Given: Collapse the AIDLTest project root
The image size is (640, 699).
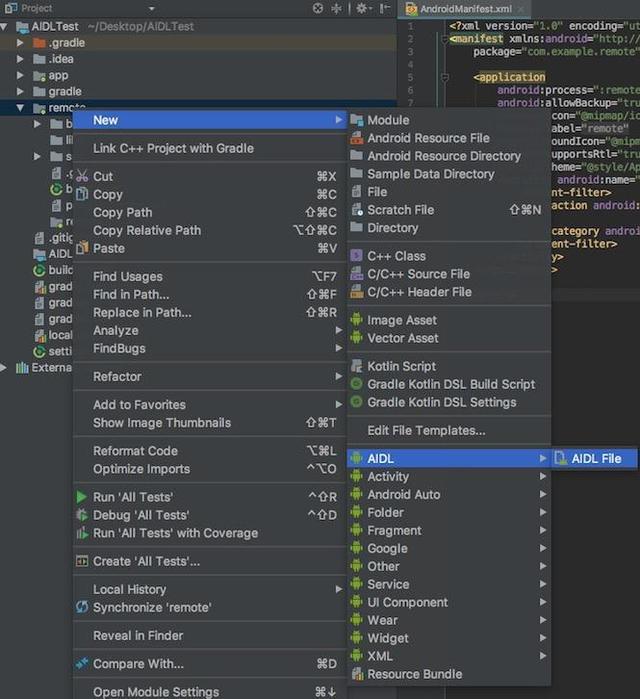Looking at the screenshot, I should (x=4, y=27).
